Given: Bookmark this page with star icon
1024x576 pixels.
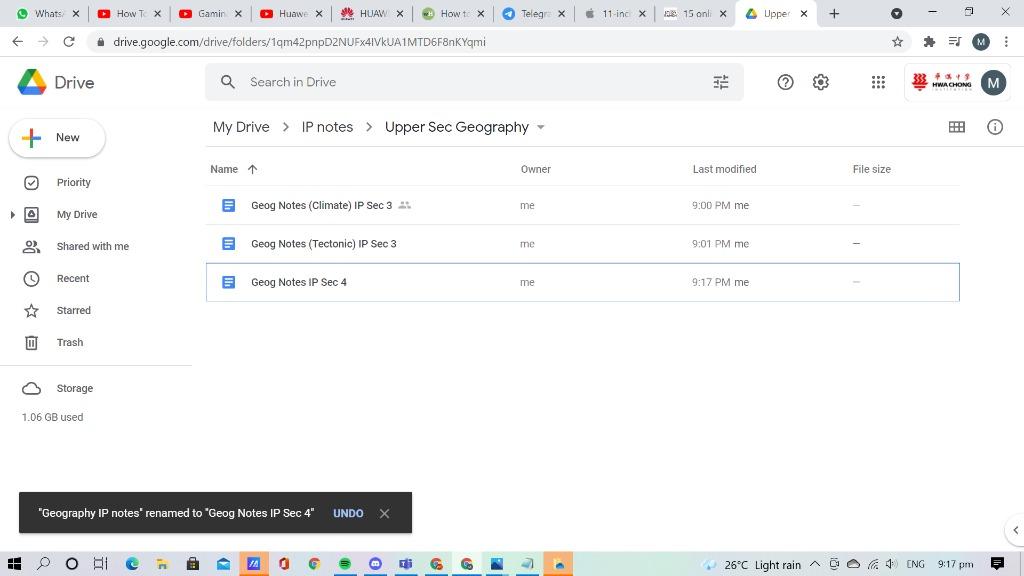Looking at the screenshot, I should 897,42.
